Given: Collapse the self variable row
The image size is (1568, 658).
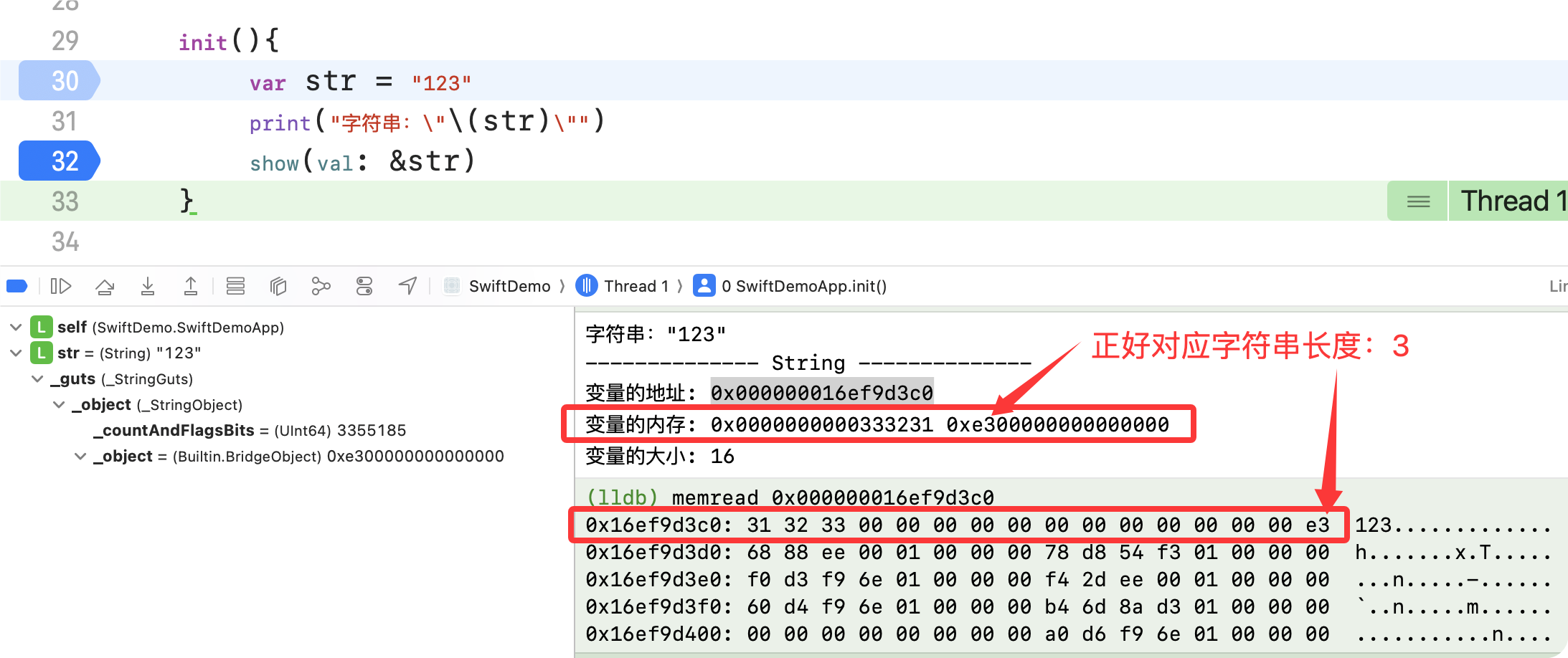Looking at the screenshot, I should pos(16,327).
